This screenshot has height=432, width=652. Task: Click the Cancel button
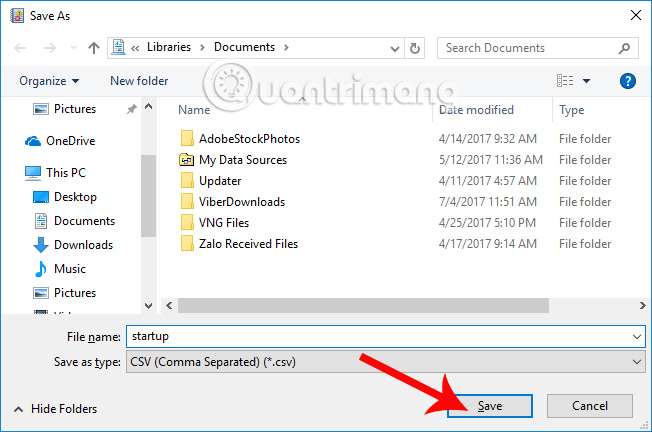(590, 406)
